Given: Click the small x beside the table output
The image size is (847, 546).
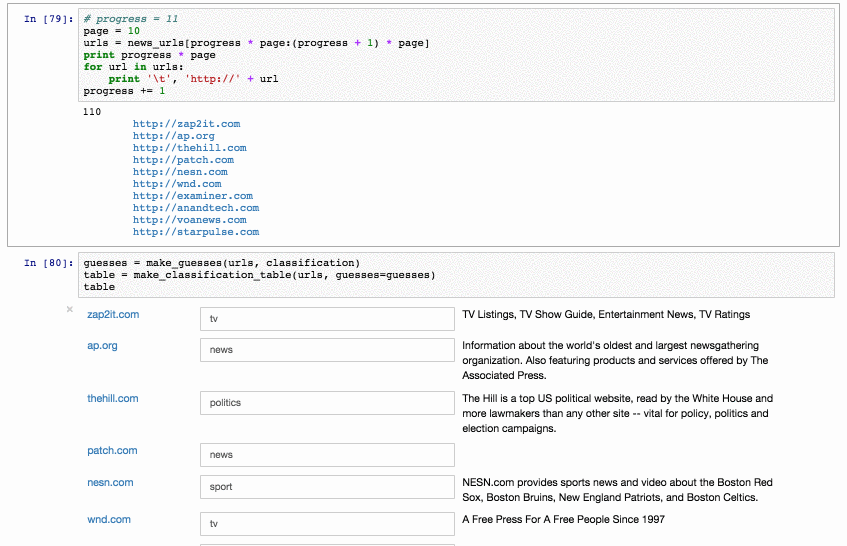Looking at the screenshot, I should click(x=70, y=309).
